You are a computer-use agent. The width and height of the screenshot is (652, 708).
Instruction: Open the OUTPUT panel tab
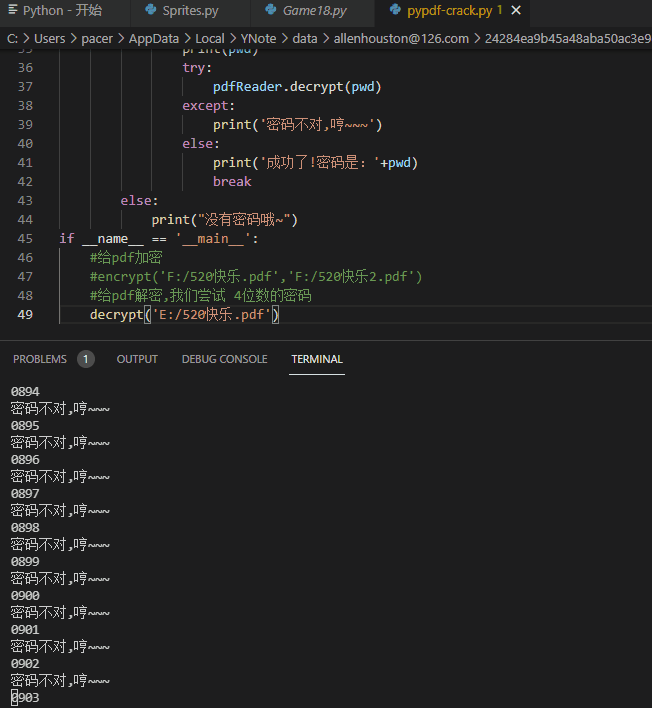click(x=137, y=359)
